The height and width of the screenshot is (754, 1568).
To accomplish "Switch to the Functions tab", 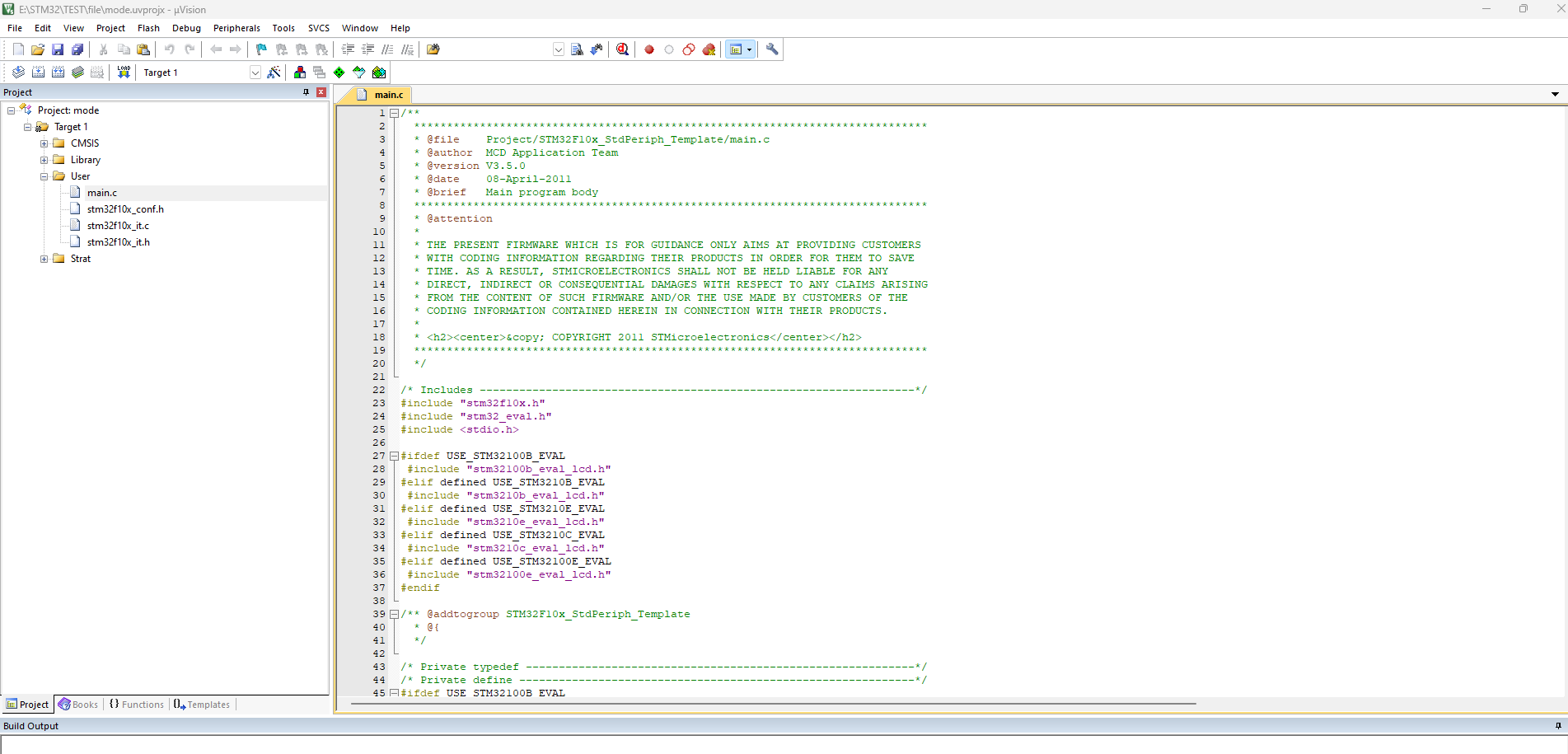I will [137, 705].
